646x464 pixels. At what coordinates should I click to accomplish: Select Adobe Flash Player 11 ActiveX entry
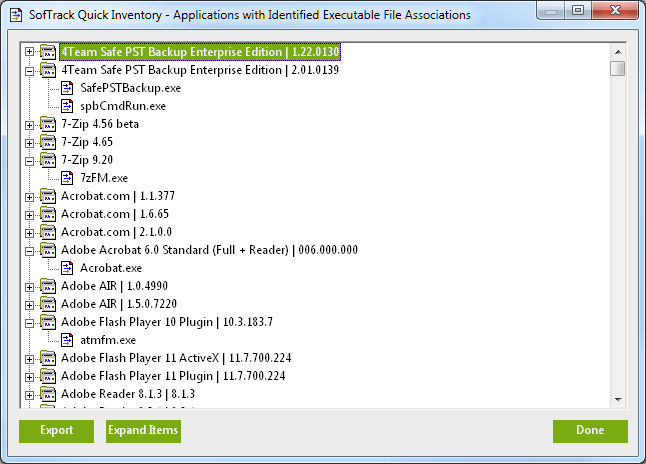[176, 358]
